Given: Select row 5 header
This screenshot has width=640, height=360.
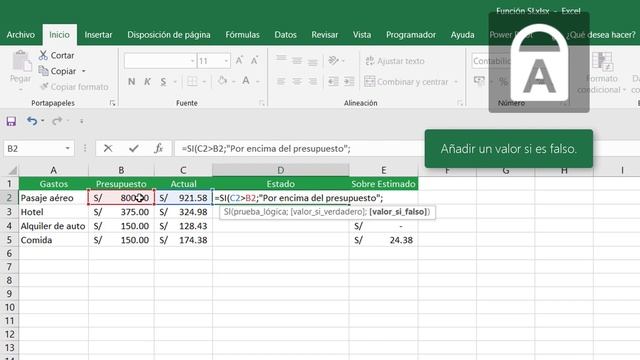Looking at the screenshot, I should point(9,240).
